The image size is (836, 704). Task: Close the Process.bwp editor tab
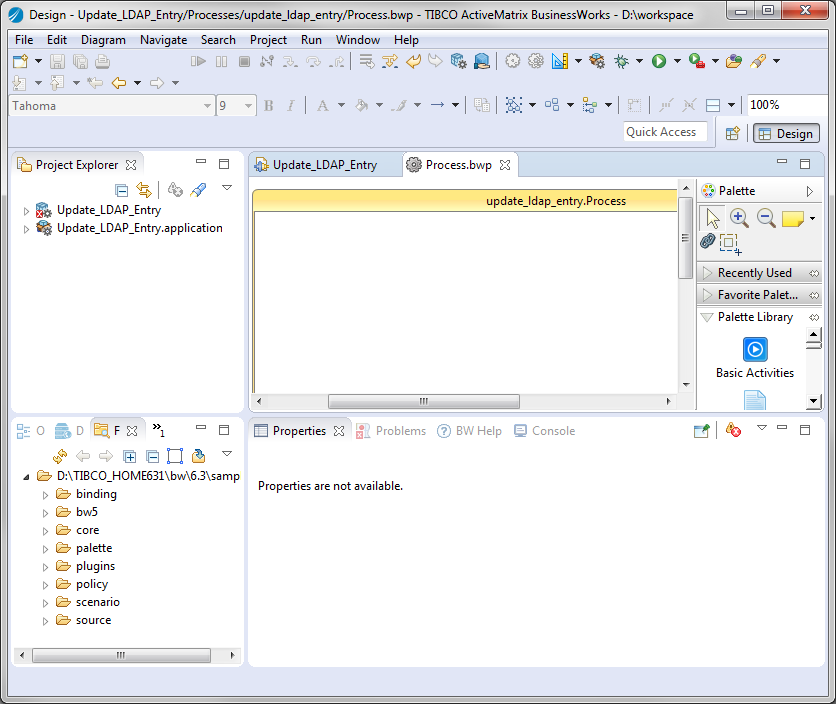click(505, 165)
